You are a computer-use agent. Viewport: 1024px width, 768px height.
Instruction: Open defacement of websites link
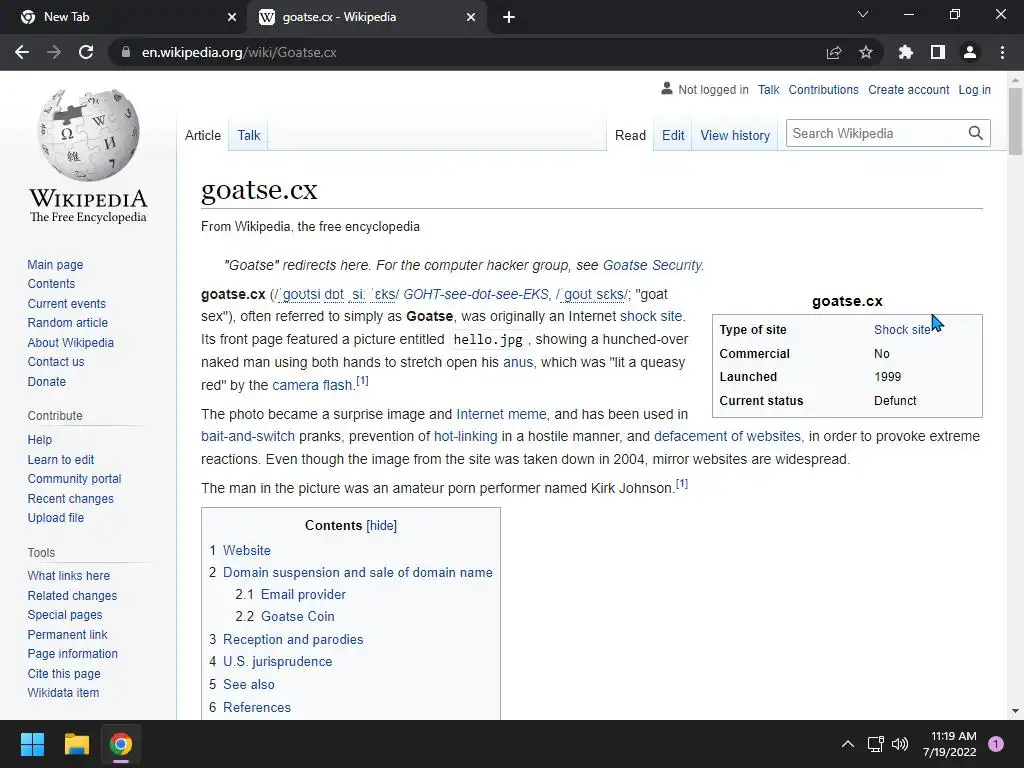[728, 436]
